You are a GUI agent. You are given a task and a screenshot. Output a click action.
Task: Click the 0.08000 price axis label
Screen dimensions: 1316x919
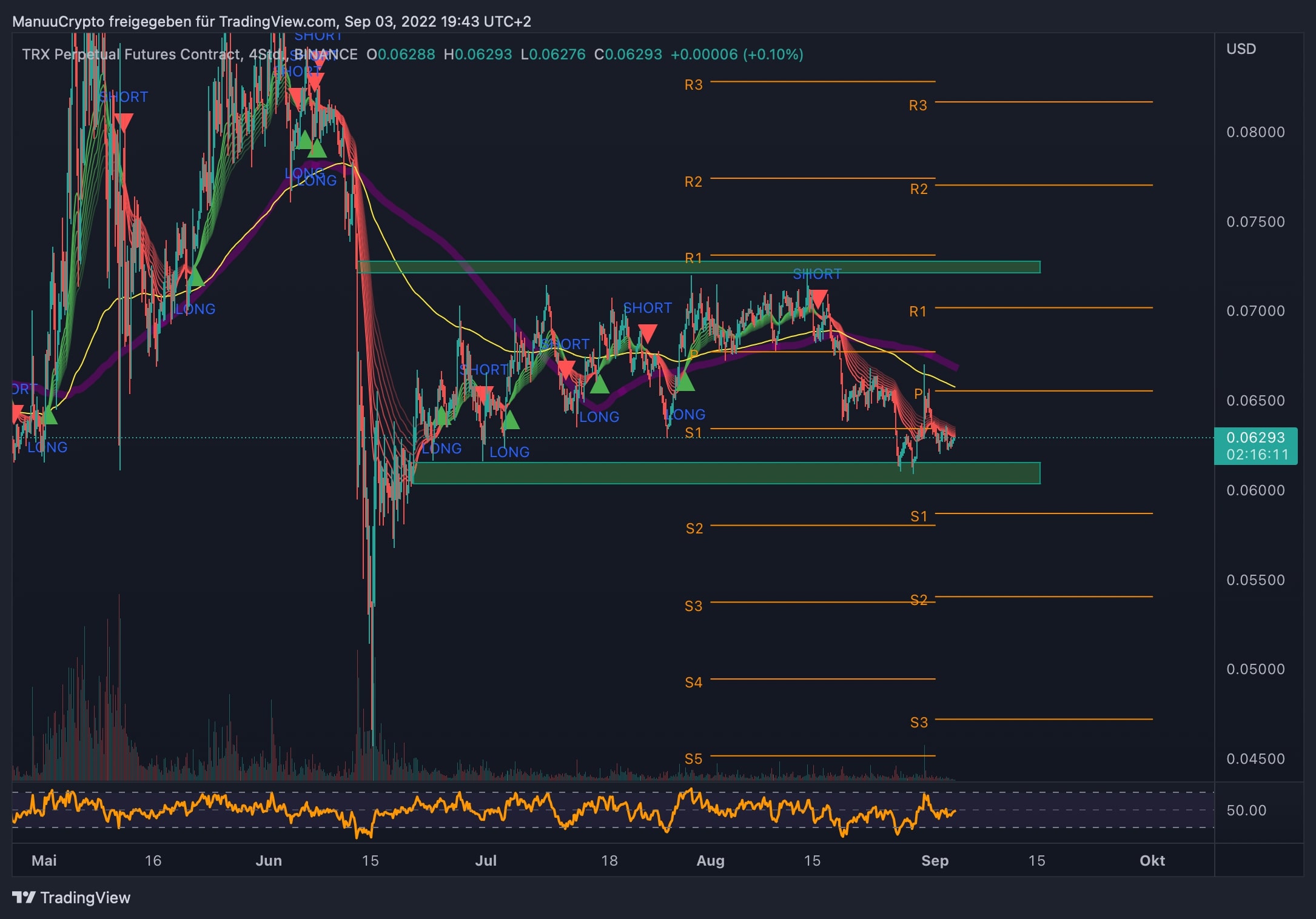[x=1255, y=132]
